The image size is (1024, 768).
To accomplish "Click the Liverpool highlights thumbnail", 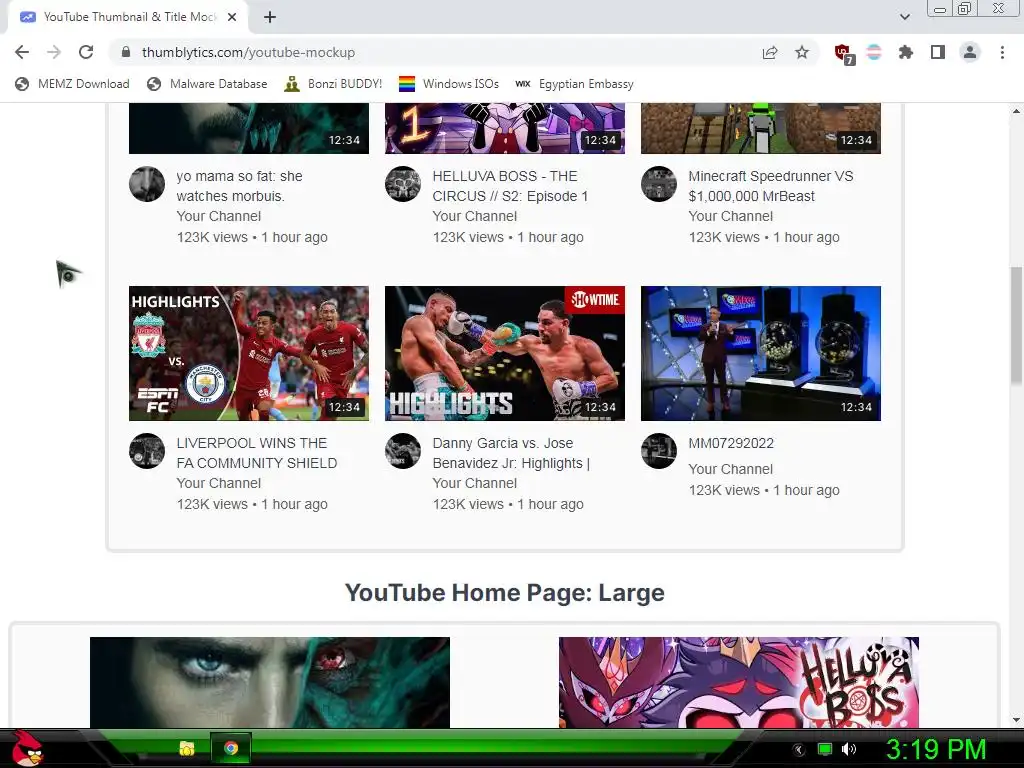I will [249, 353].
